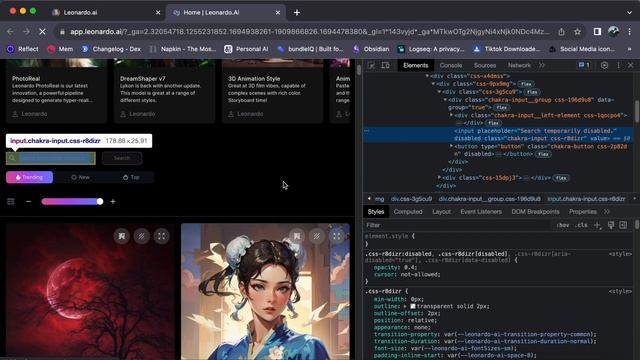Toggle the .cls class editor
Viewport: 640px width, 360px height.
[581, 225]
